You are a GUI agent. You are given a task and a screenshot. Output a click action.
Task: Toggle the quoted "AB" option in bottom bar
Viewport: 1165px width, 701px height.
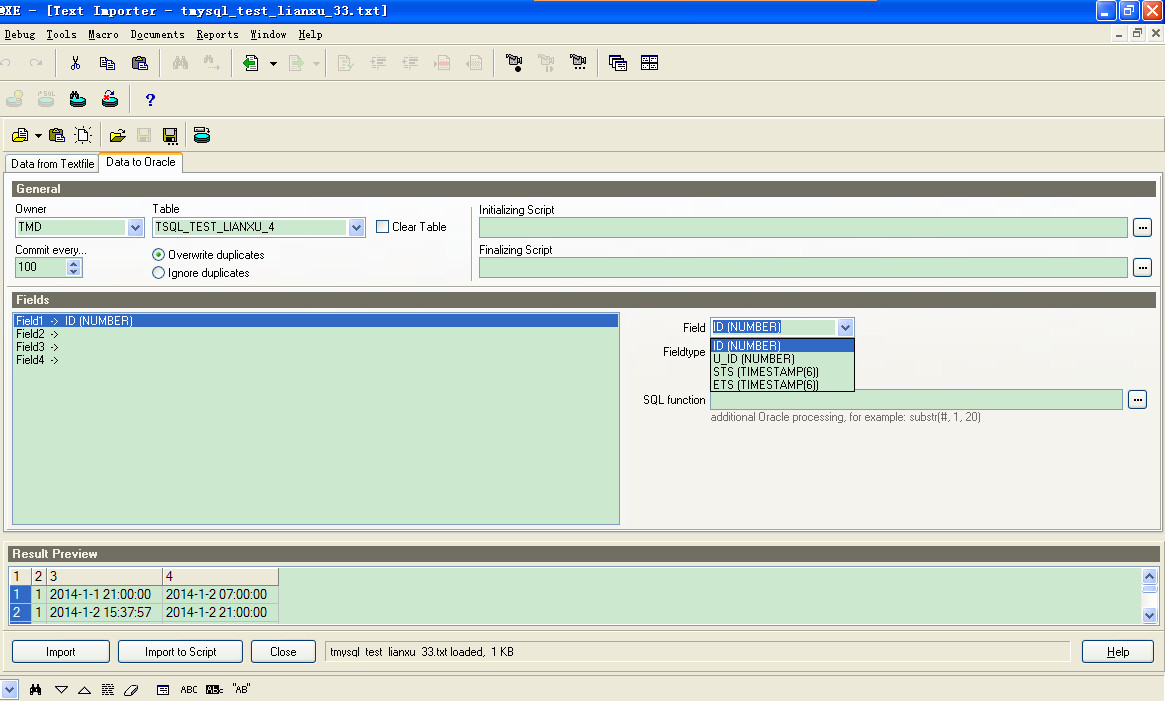[241, 689]
